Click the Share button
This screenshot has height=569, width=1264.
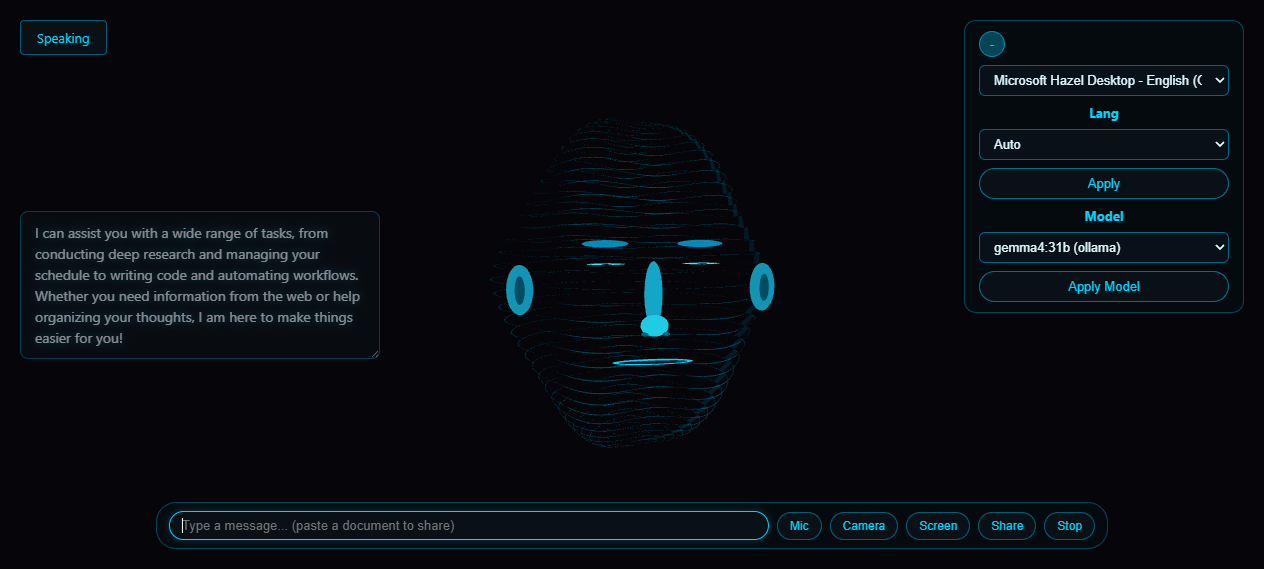[1007, 525]
